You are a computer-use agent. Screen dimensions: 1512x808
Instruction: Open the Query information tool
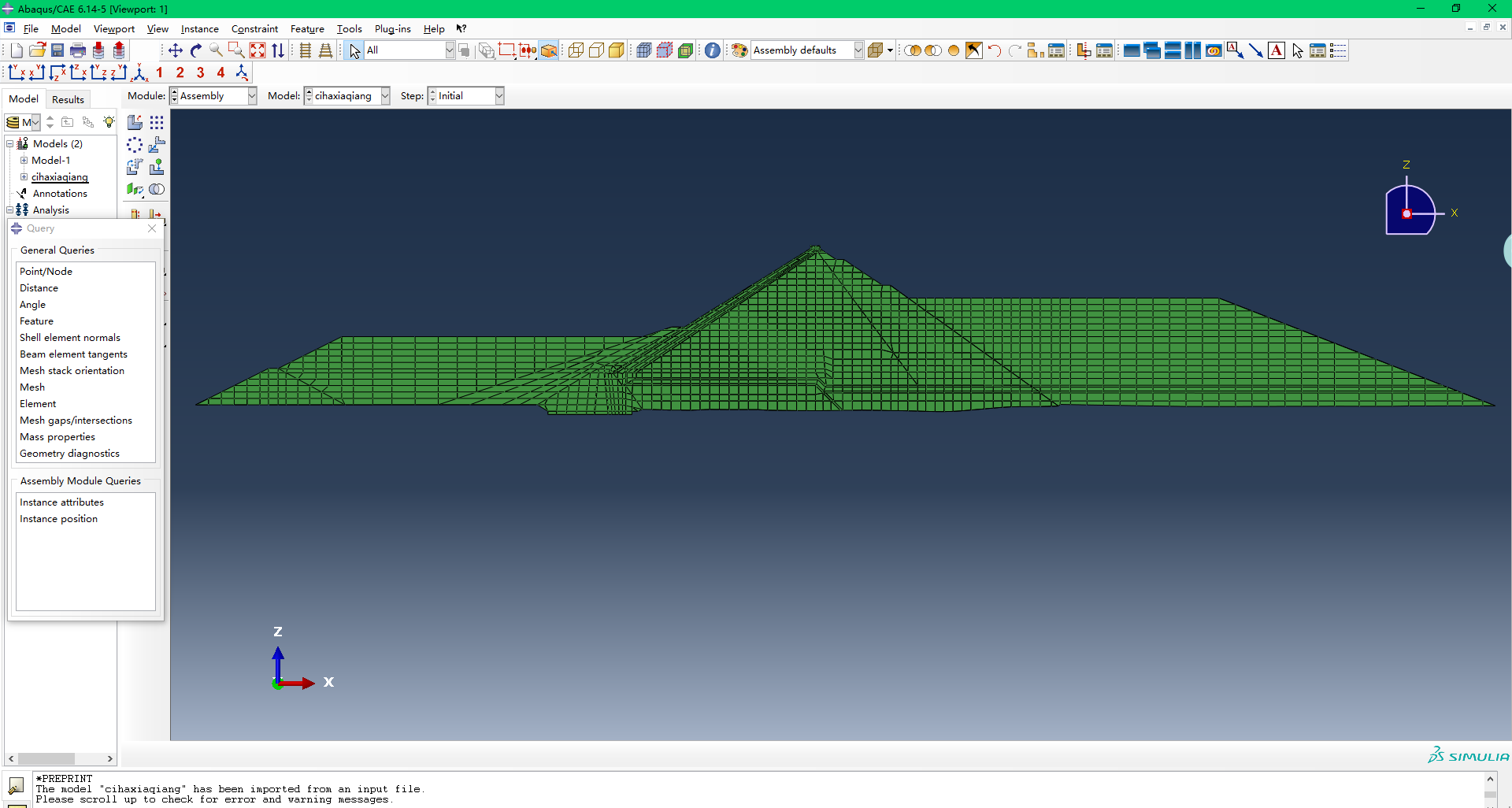712,50
